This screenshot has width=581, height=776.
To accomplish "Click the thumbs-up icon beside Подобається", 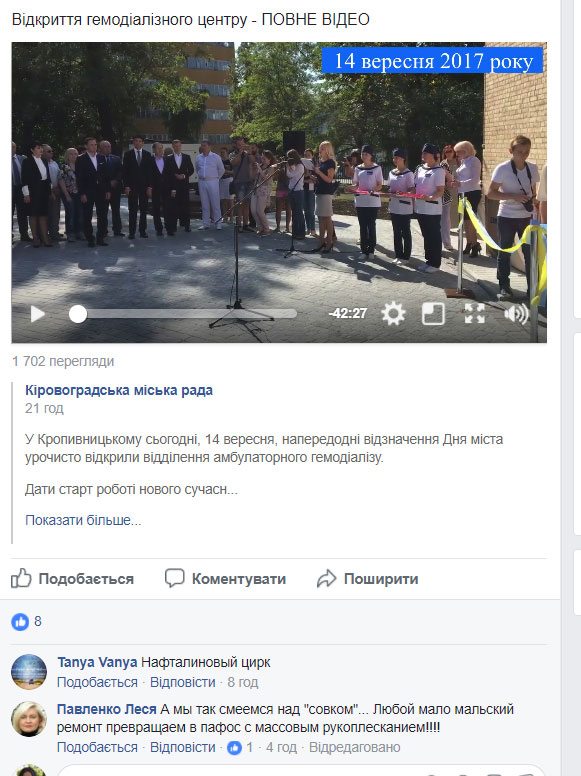I will 21,578.
